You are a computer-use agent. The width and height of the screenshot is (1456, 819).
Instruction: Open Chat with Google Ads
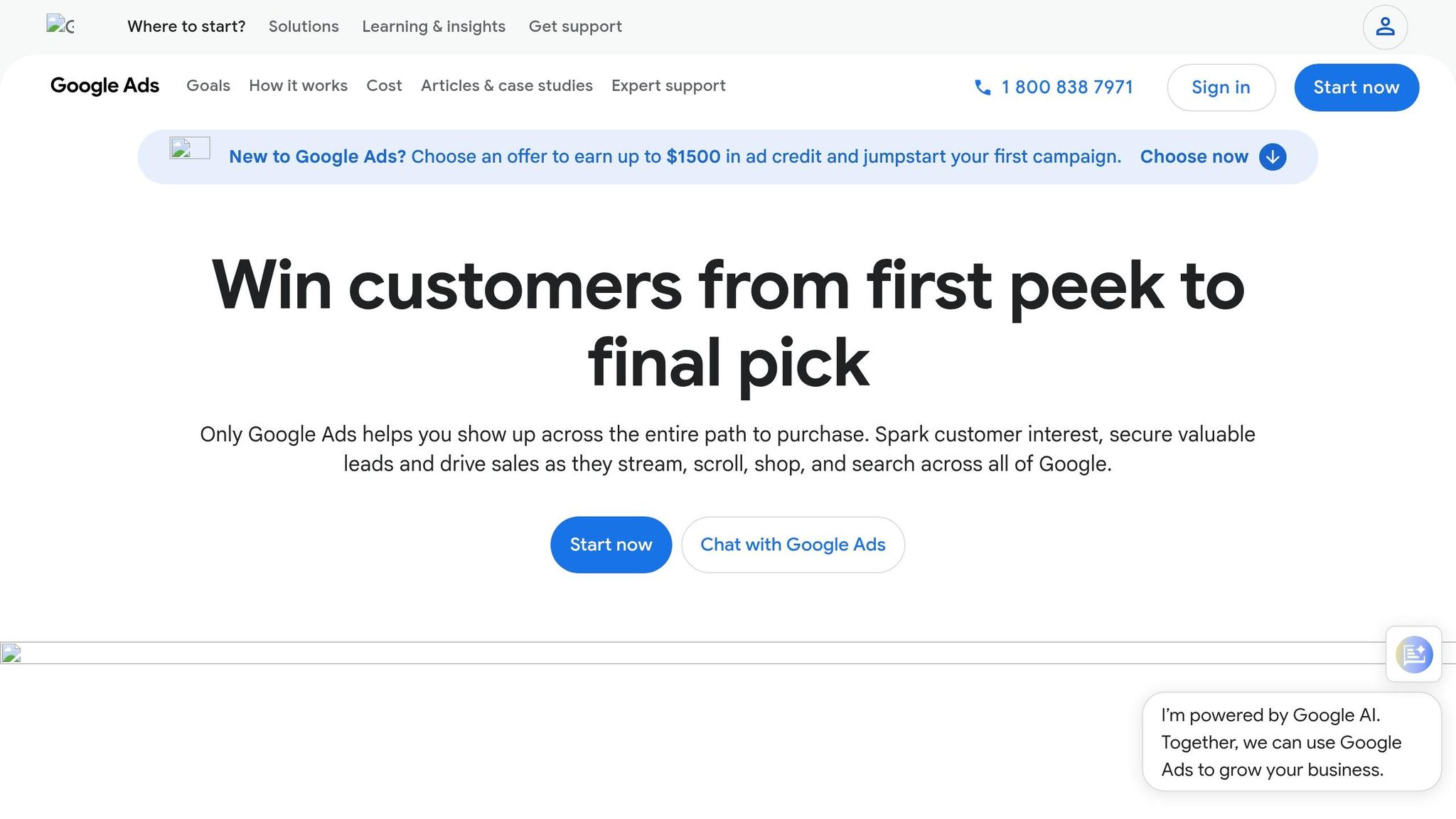pos(793,545)
